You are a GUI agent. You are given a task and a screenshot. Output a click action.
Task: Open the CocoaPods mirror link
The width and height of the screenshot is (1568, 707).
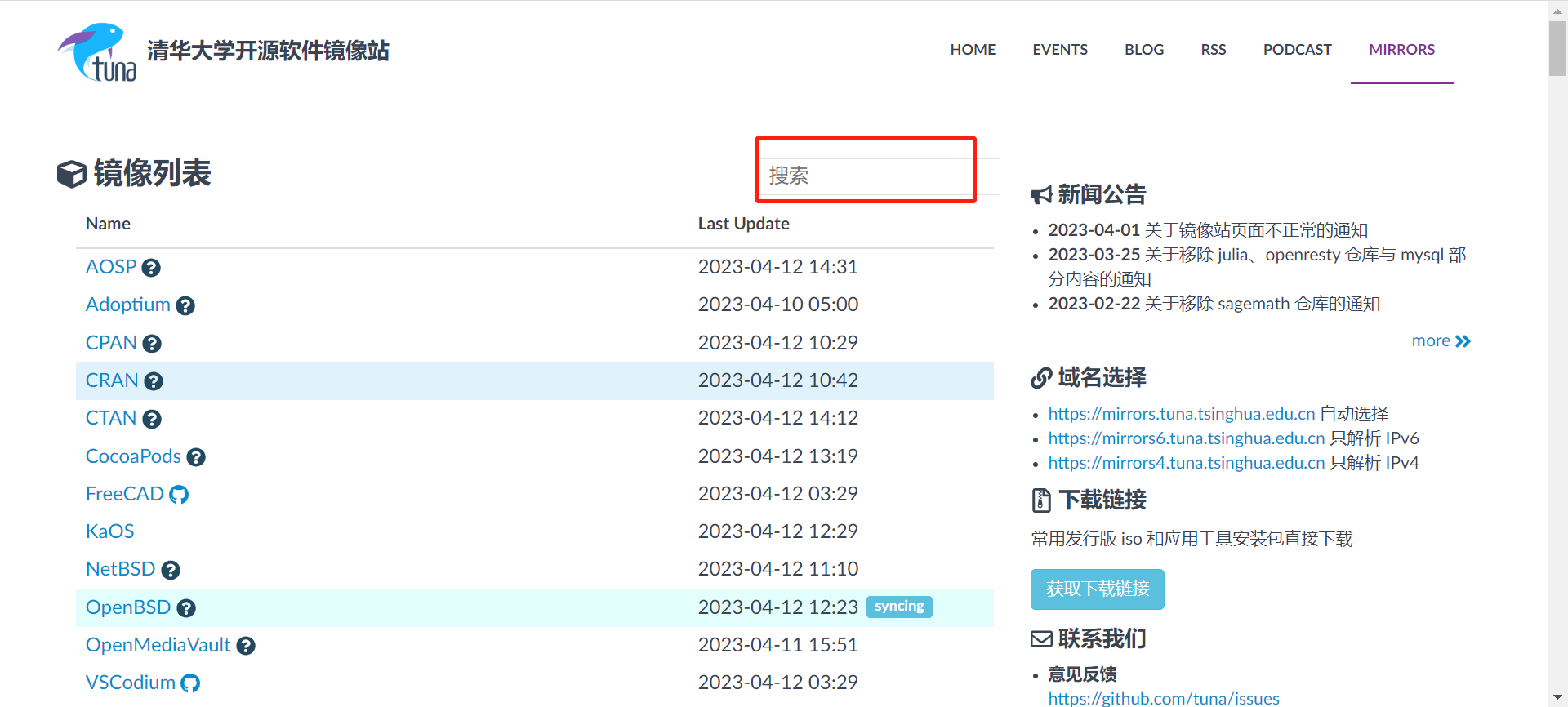(x=133, y=456)
